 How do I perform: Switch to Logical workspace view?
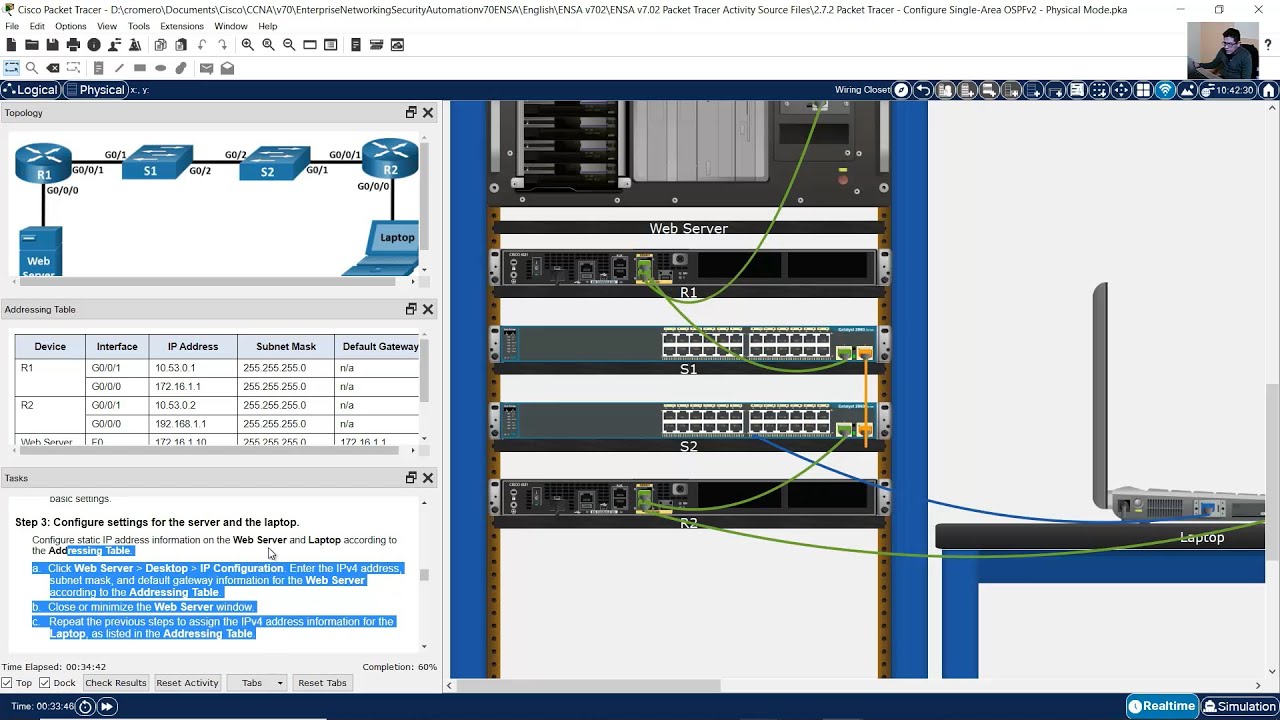click(31, 90)
